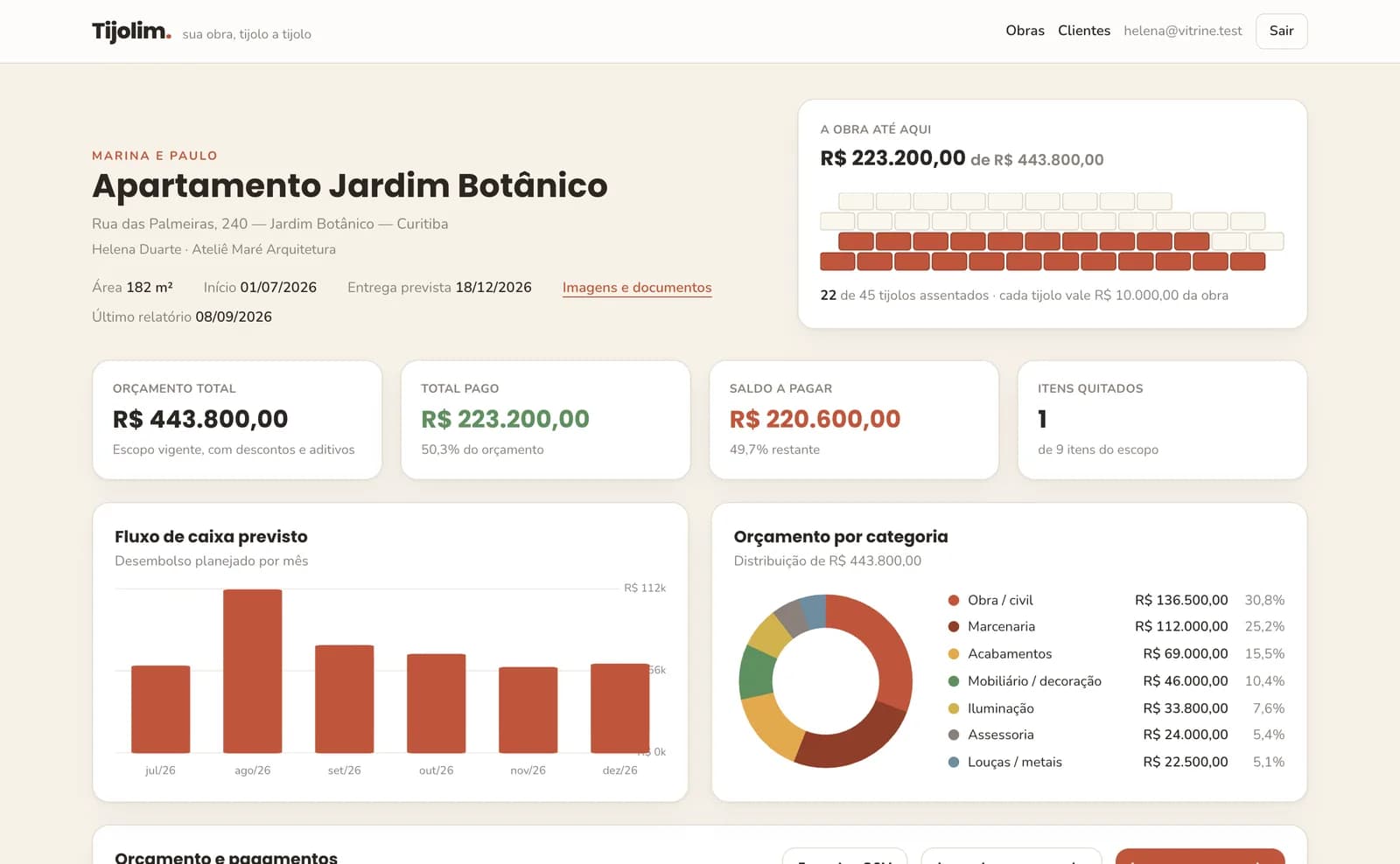Click the 50,3% do orçamento text

pos(482,449)
